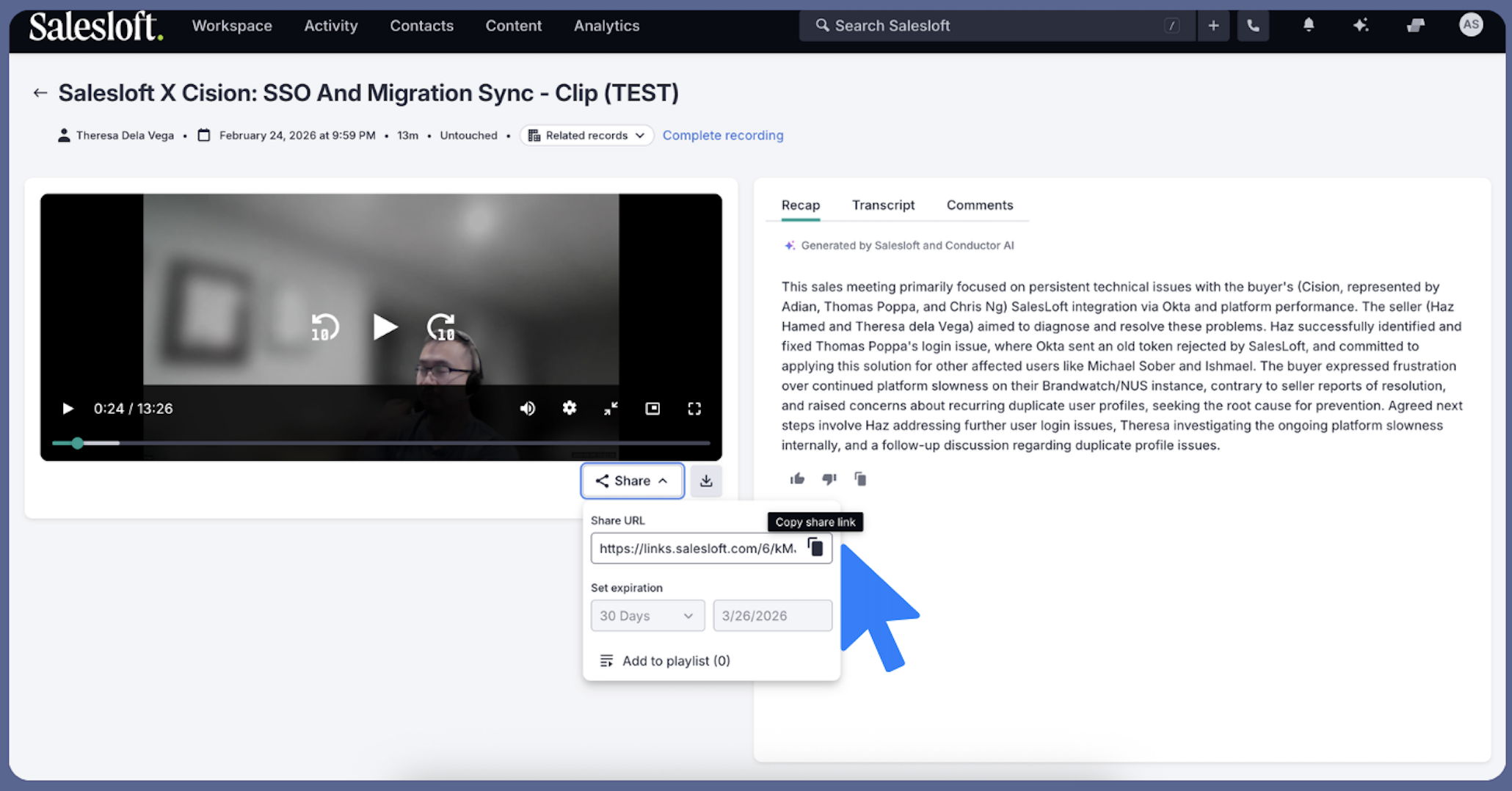Collapse the Share dropdown button
The image size is (1512, 791).
632,481
